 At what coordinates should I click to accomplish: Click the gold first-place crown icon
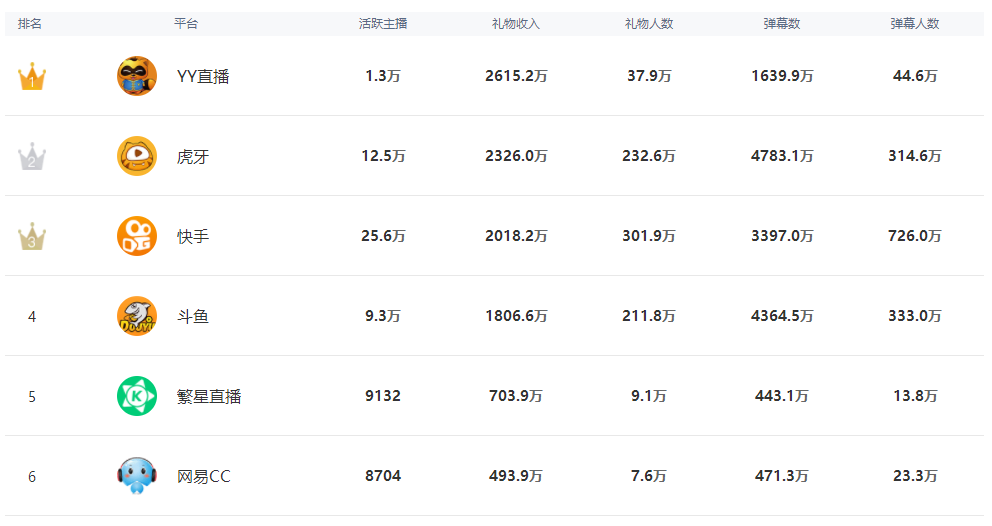[x=32, y=76]
